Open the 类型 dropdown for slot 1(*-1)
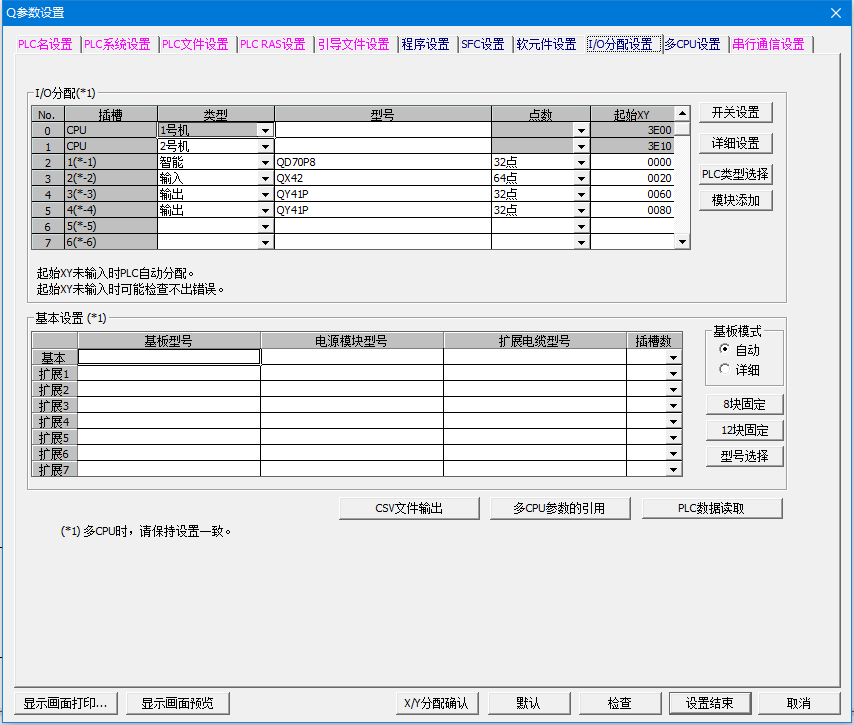 tap(265, 162)
